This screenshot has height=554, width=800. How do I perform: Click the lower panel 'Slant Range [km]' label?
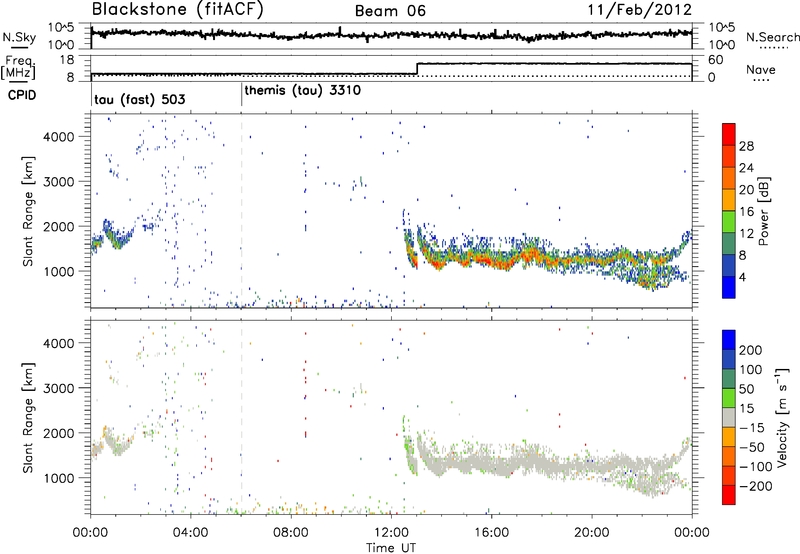(x=28, y=417)
